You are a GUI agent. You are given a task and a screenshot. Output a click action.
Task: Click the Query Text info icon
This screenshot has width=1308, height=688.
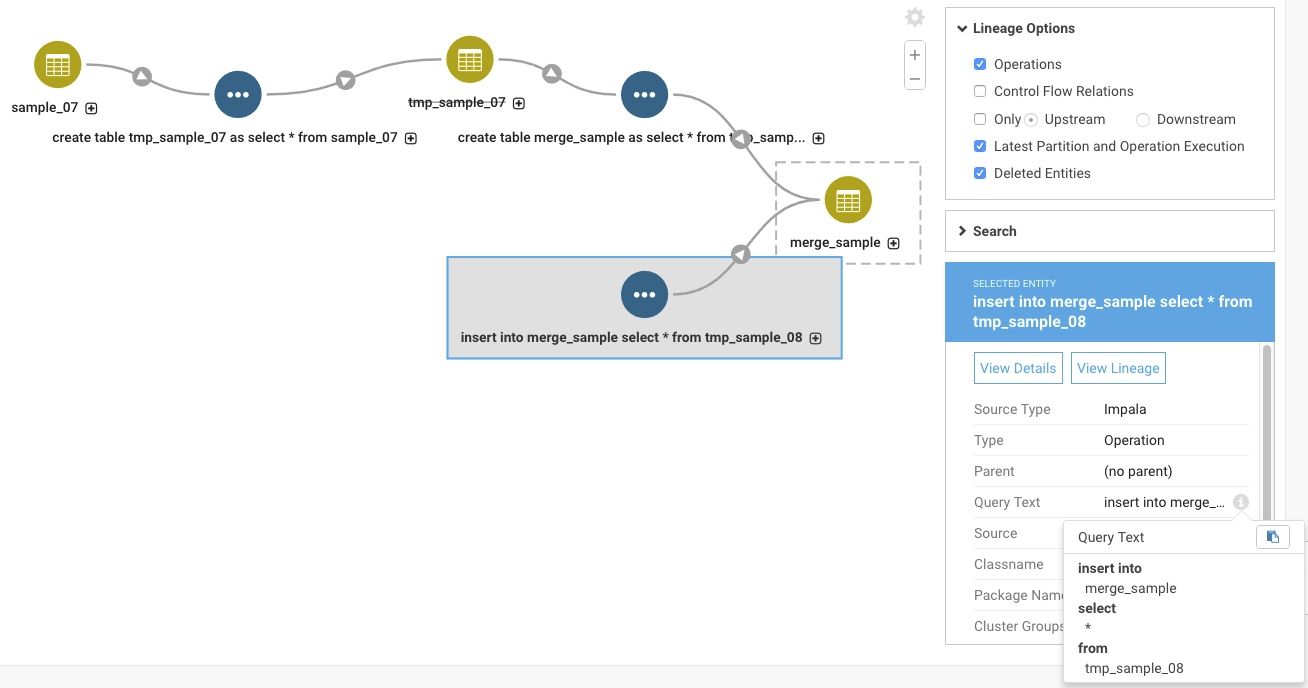click(1241, 502)
